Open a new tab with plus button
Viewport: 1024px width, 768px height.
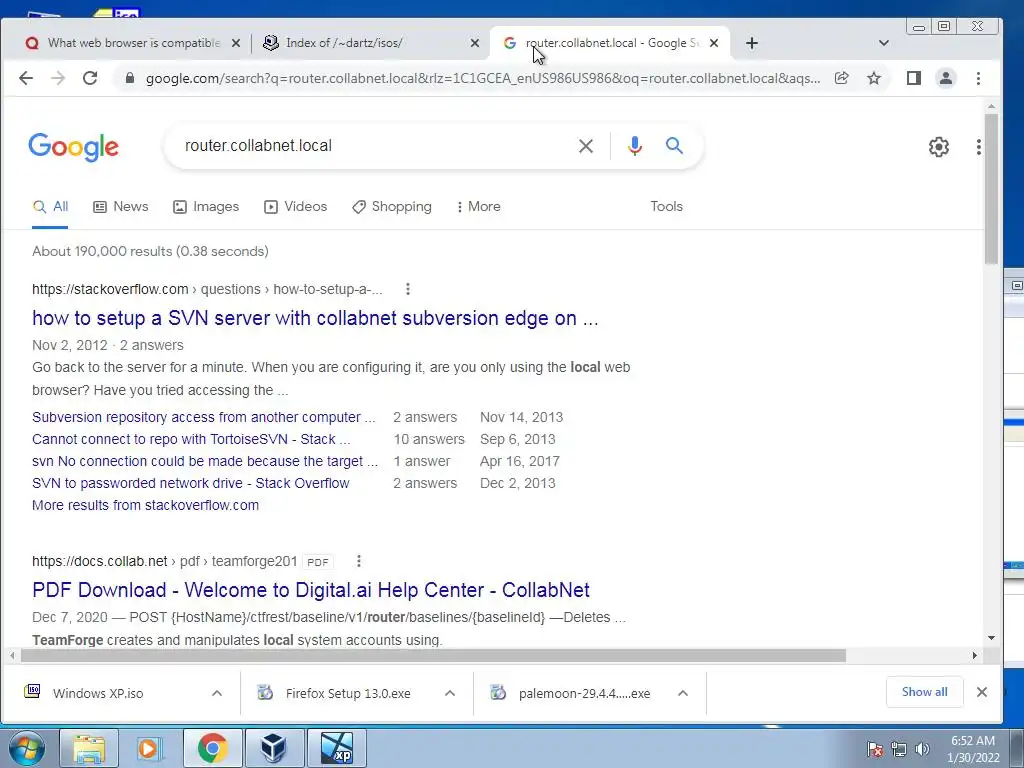coord(752,43)
